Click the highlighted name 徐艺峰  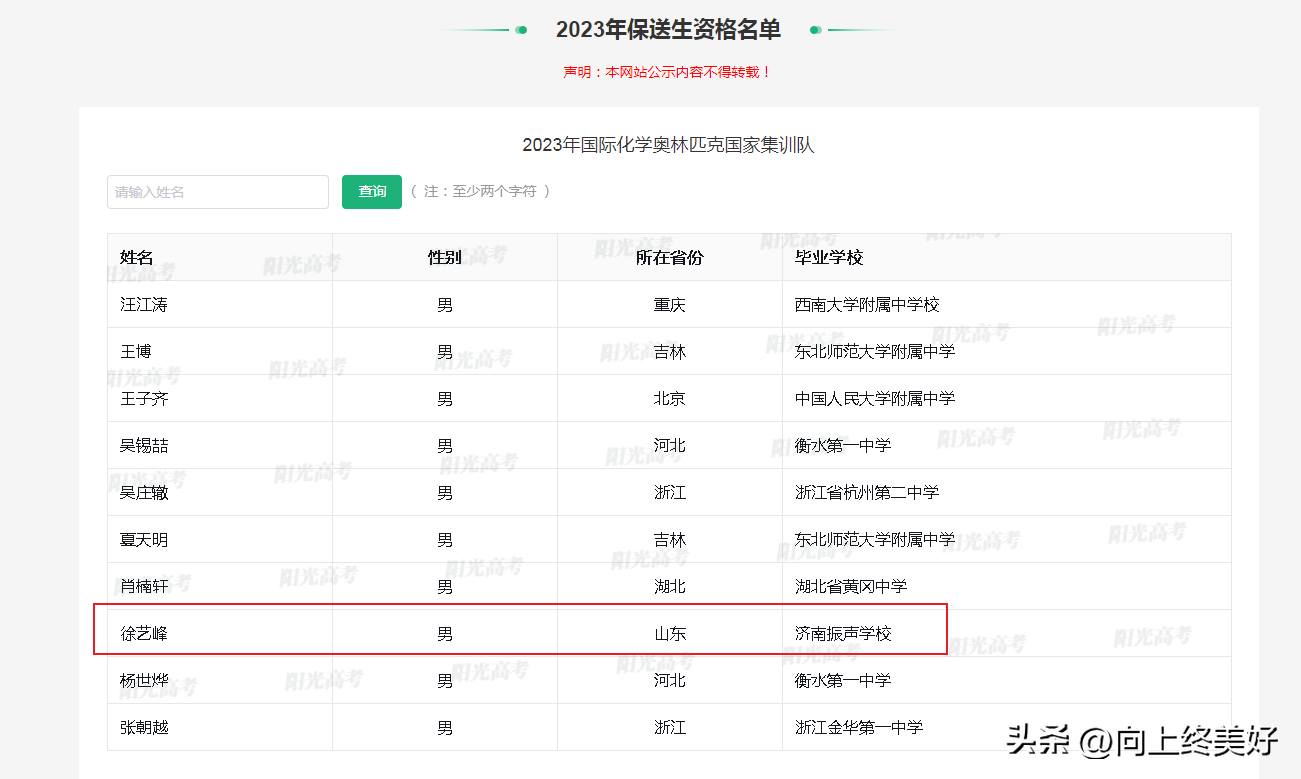coord(144,634)
